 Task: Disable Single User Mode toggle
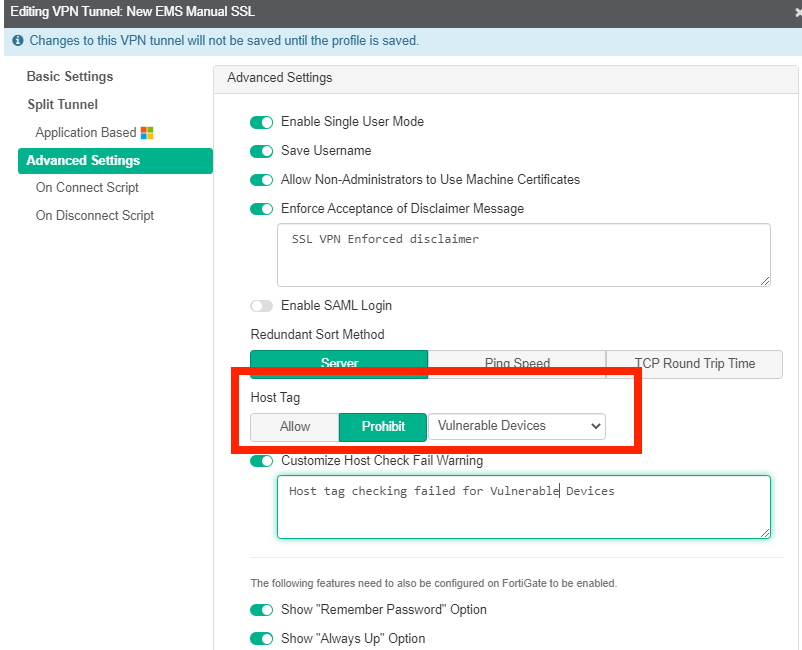pyautogui.click(x=262, y=122)
